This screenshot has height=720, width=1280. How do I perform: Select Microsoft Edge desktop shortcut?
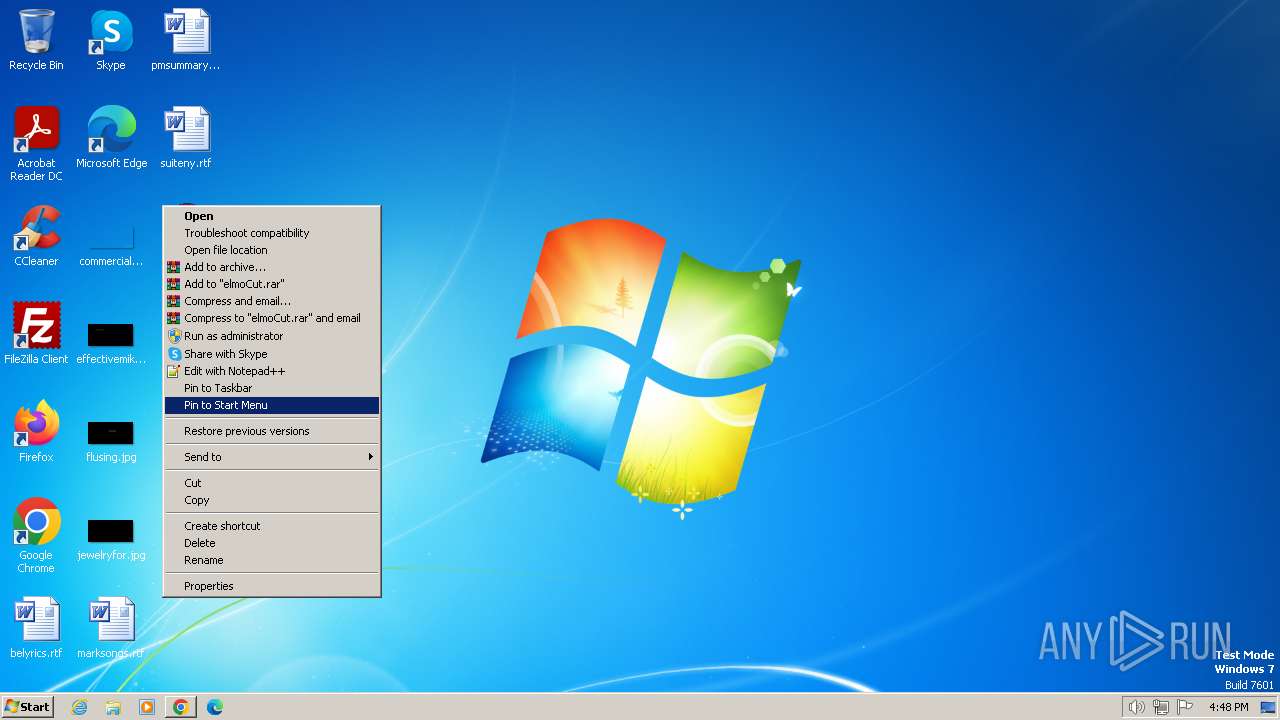tap(111, 138)
